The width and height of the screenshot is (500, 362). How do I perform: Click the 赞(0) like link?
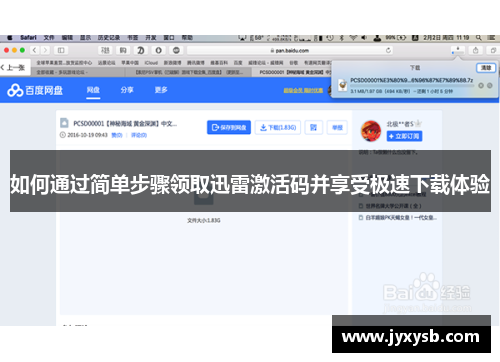[x=117, y=135]
